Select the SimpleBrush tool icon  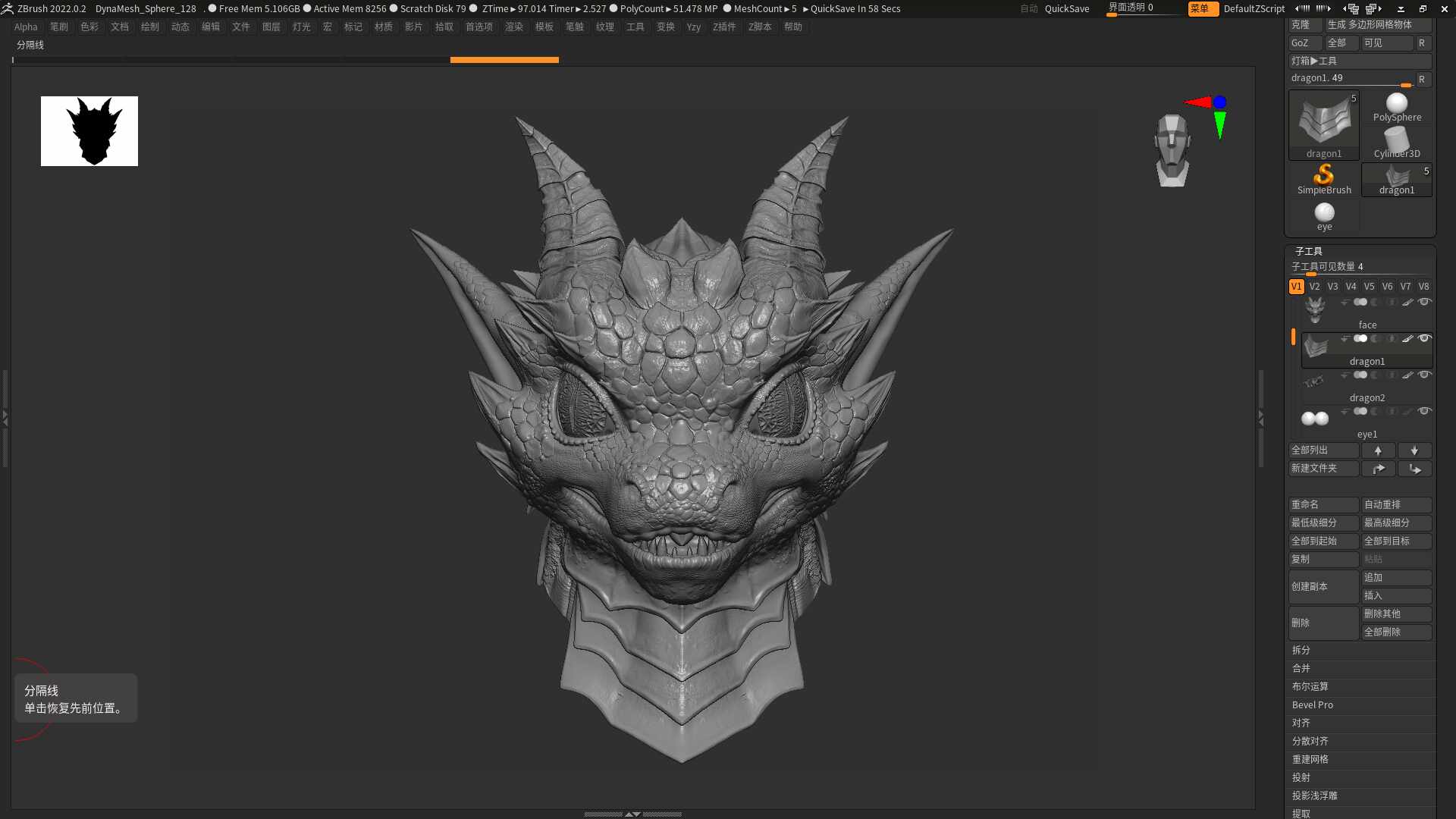1324,180
